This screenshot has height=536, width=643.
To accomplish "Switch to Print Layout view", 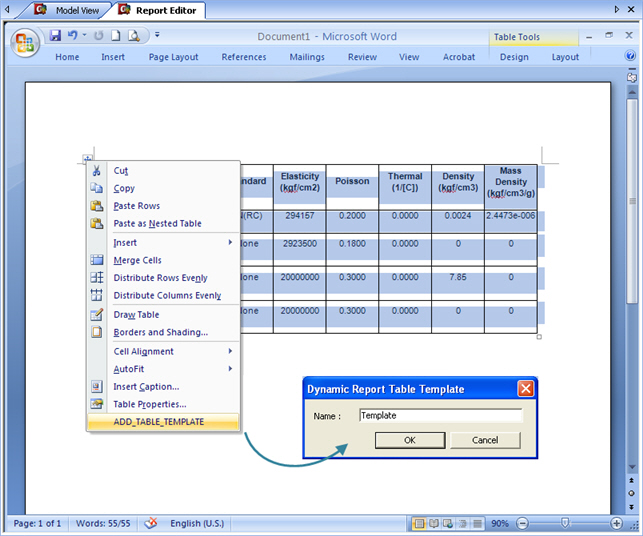I will click(x=420, y=523).
